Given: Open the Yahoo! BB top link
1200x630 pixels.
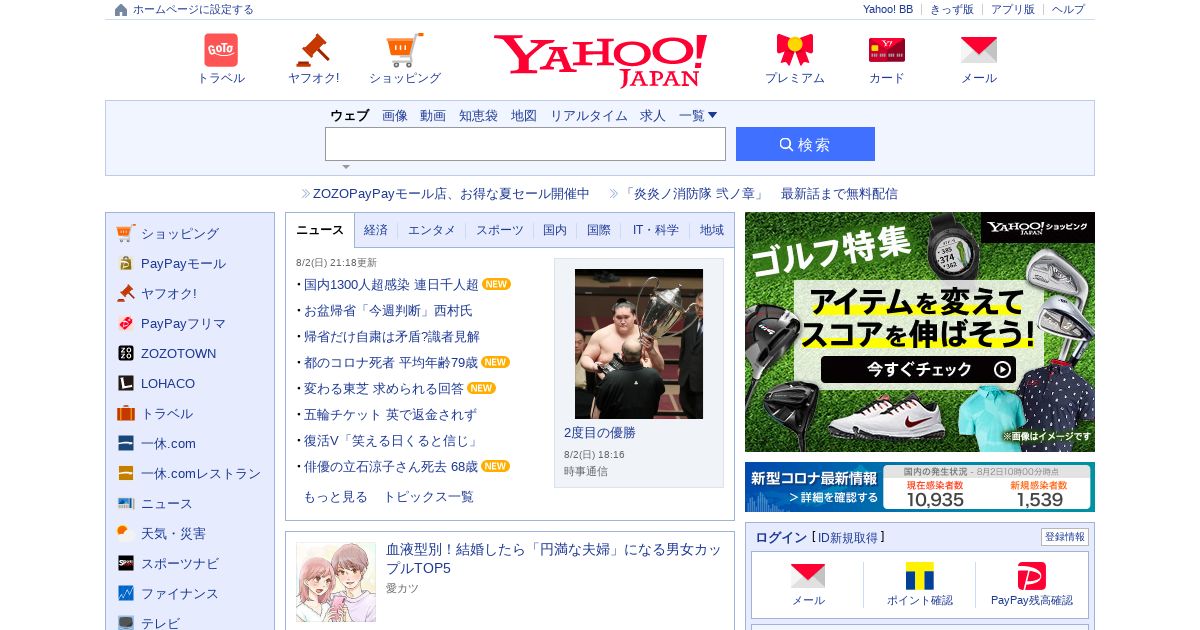Looking at the screenshot, I should 888,9.
